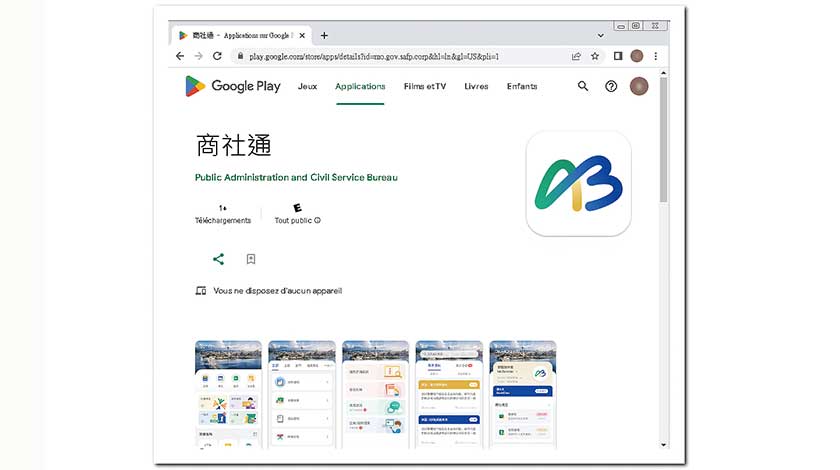Viewport: 840px width, 470px height.
Task: Click the scrollbar up arrow
Action: point(663,73)
